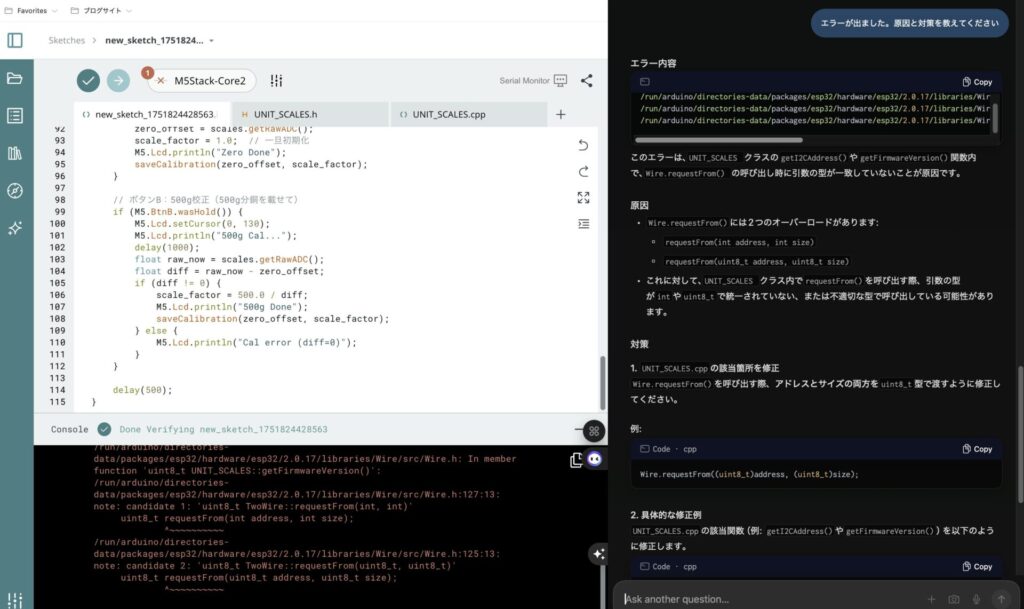Click code line 114 delay(500);
1024x609 pixels.
[142, 390]
